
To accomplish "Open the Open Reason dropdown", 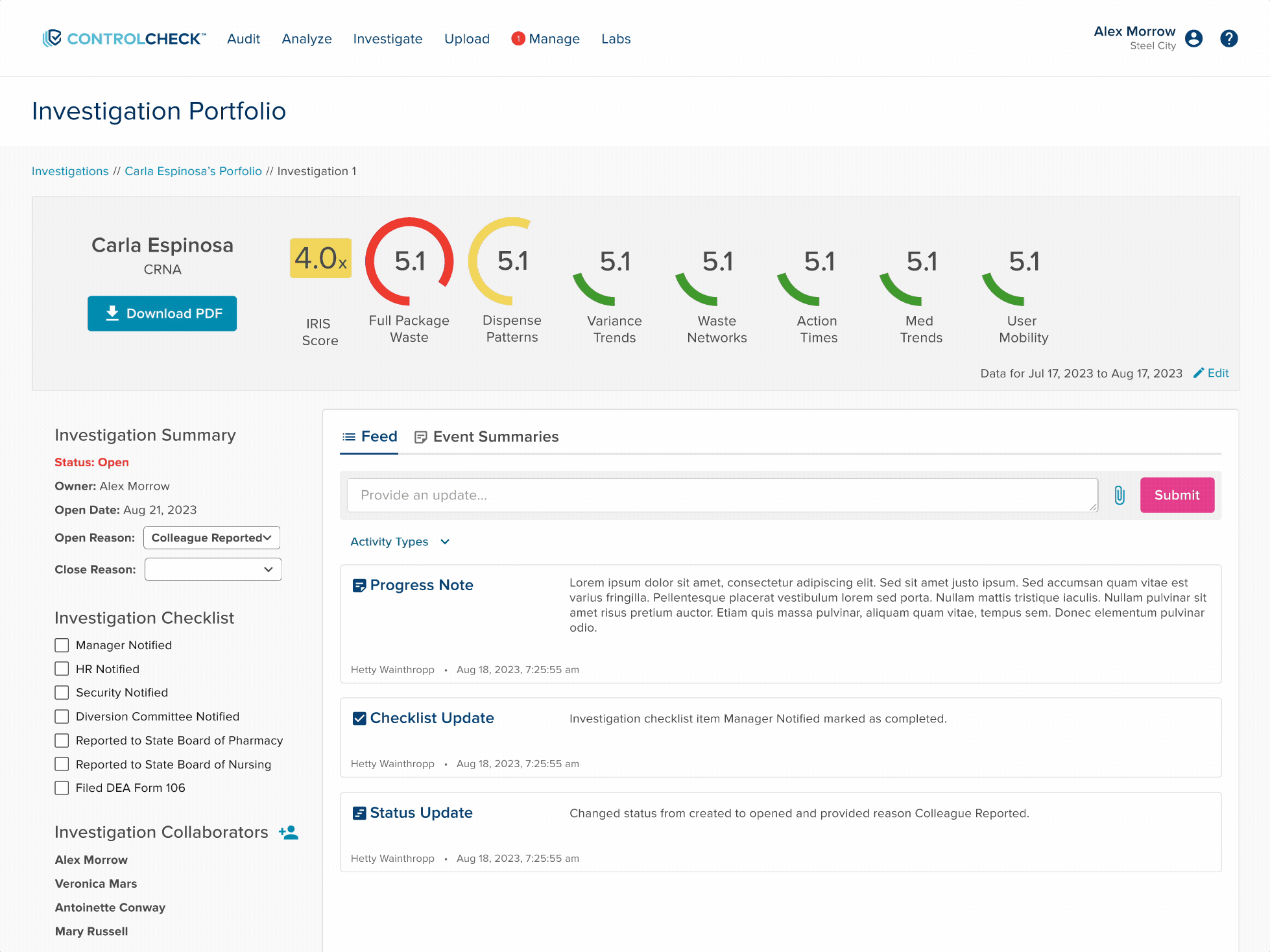I will tap(211, 538).
